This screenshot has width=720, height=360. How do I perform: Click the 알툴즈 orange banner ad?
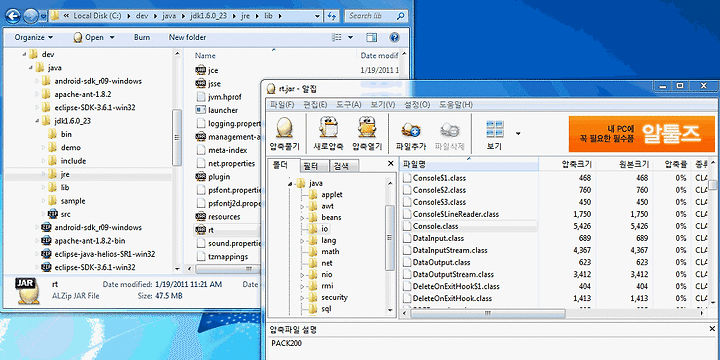641,134
